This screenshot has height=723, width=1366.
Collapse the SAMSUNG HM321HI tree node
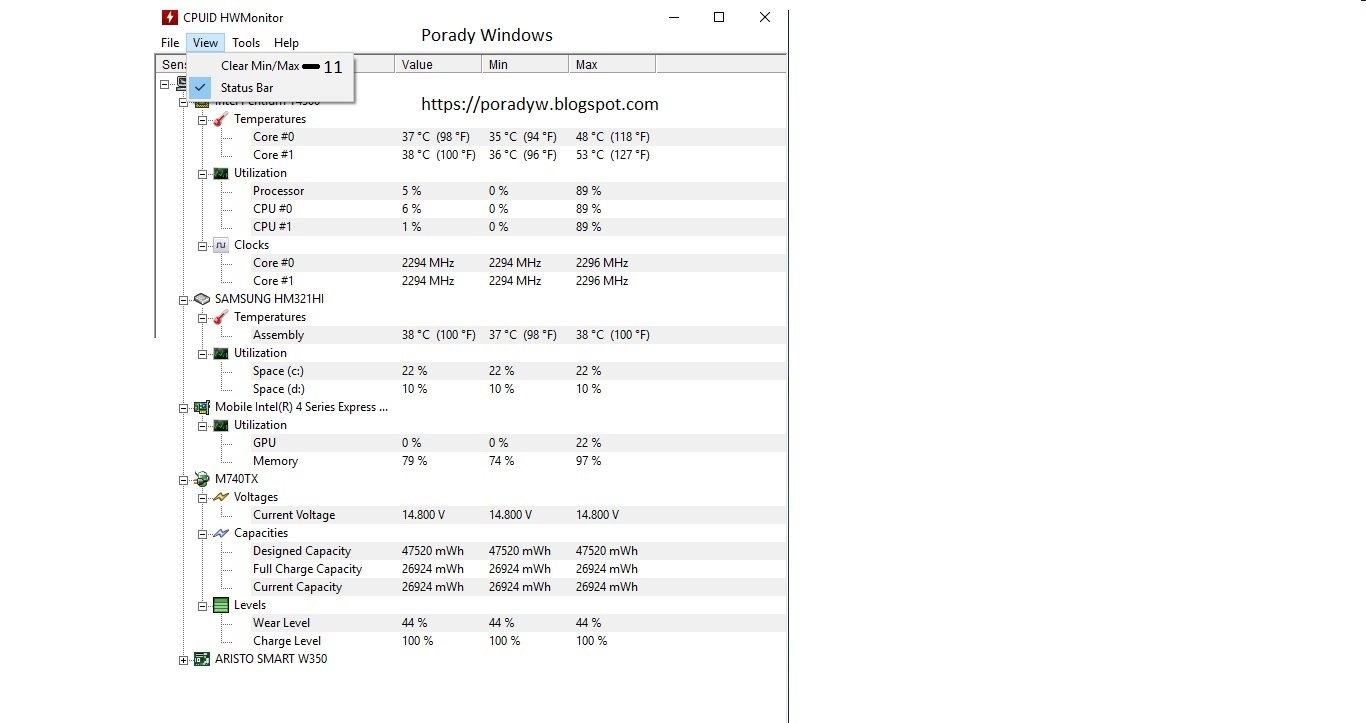(183, 300)
